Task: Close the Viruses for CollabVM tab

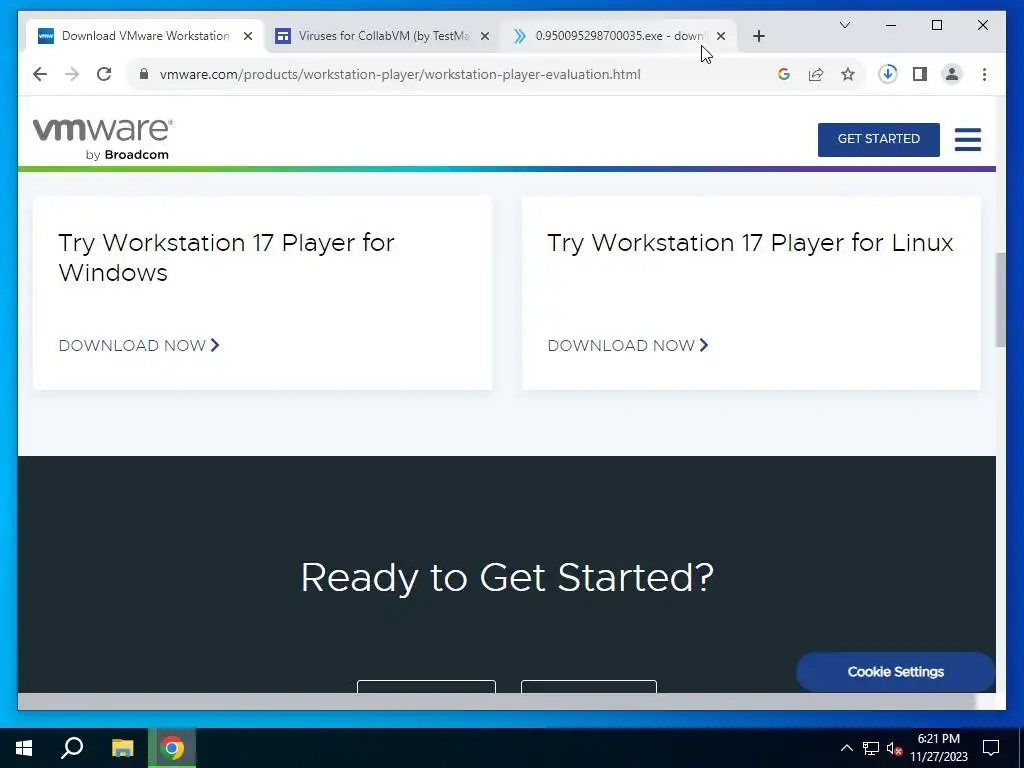Action: [485, 37]
